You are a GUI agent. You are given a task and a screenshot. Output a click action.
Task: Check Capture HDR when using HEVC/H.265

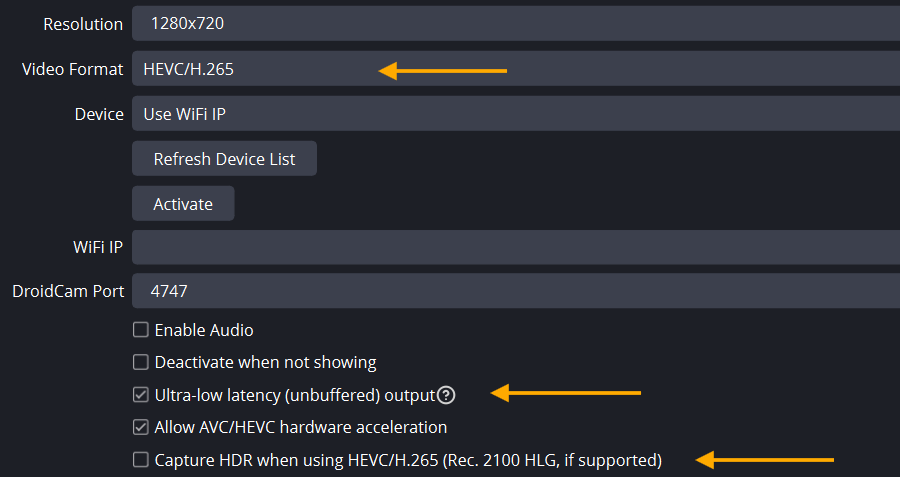point(141,460)
